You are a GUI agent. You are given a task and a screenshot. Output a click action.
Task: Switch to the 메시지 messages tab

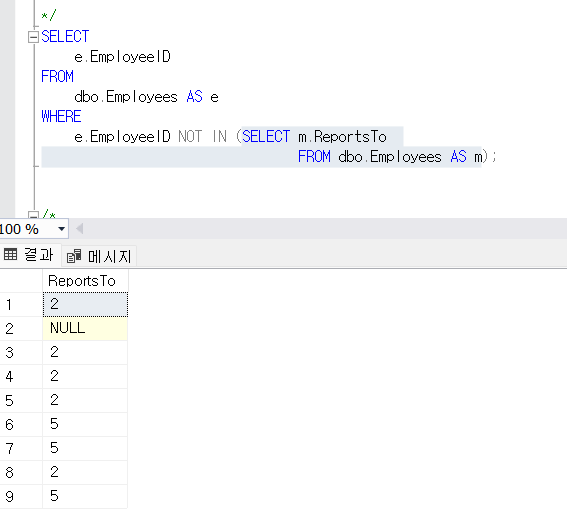(x=99, y=256)
